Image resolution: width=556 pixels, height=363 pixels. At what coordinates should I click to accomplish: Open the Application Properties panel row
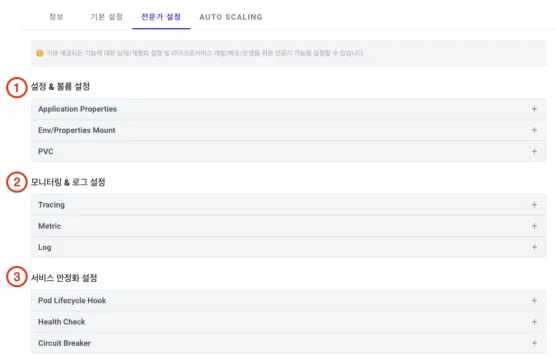point(288,109)
